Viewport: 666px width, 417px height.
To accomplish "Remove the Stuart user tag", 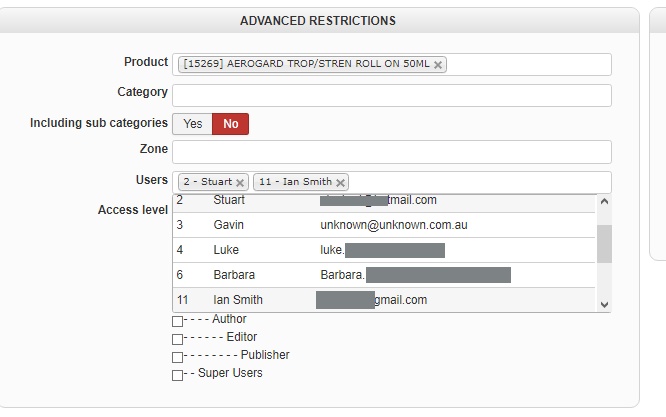I will (x=240, y=183).
